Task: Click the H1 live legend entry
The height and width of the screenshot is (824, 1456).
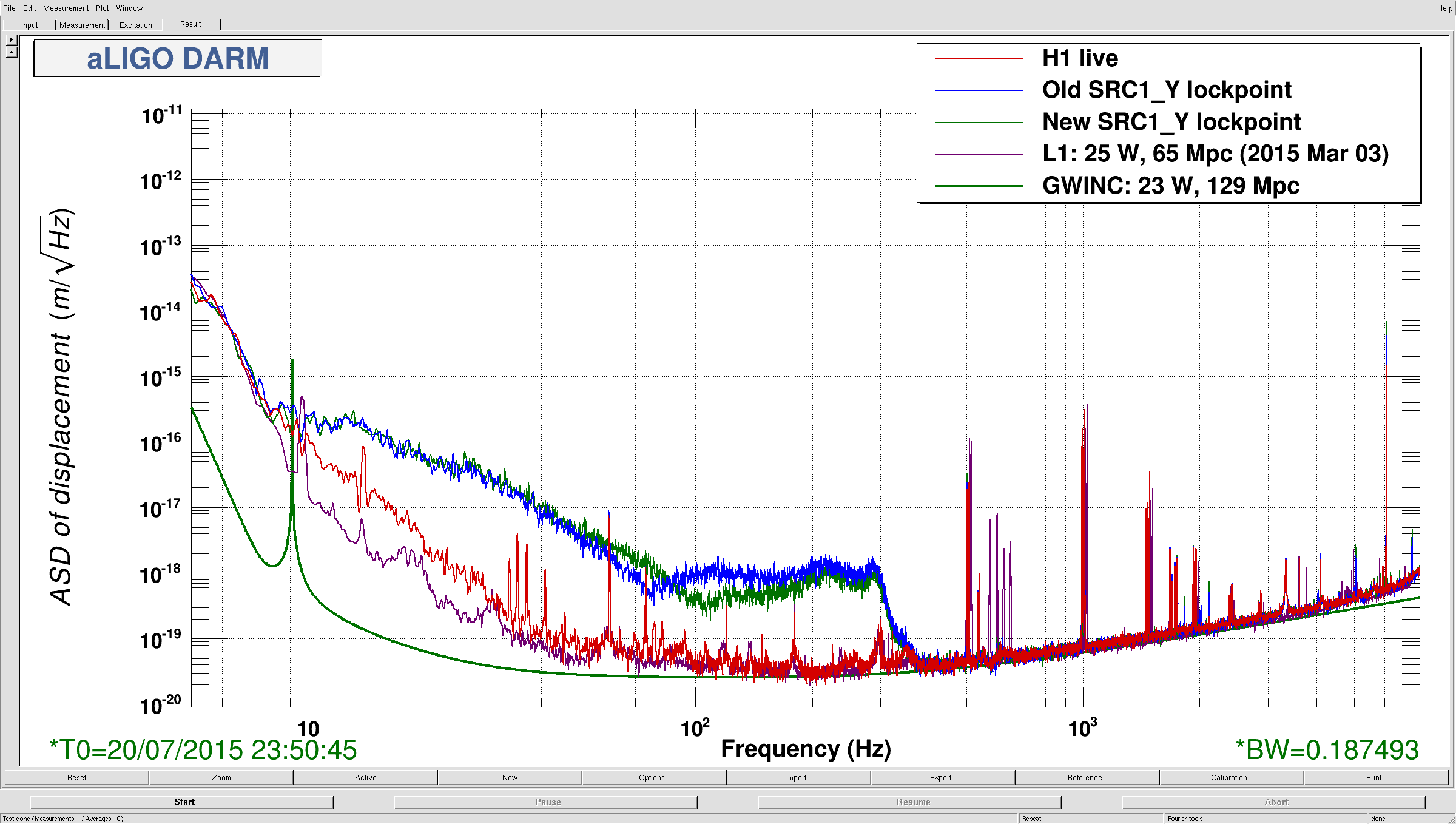Action: pyautogui.click(x=1080, y=58)
